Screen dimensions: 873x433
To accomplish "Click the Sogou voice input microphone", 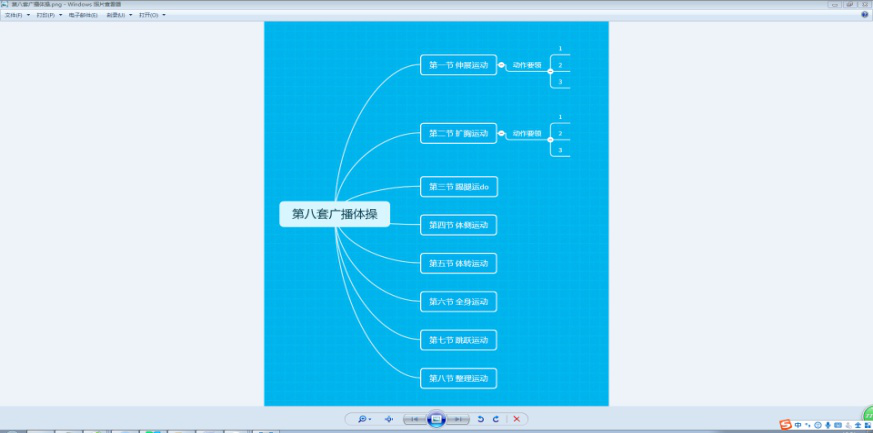I will 827,425.
